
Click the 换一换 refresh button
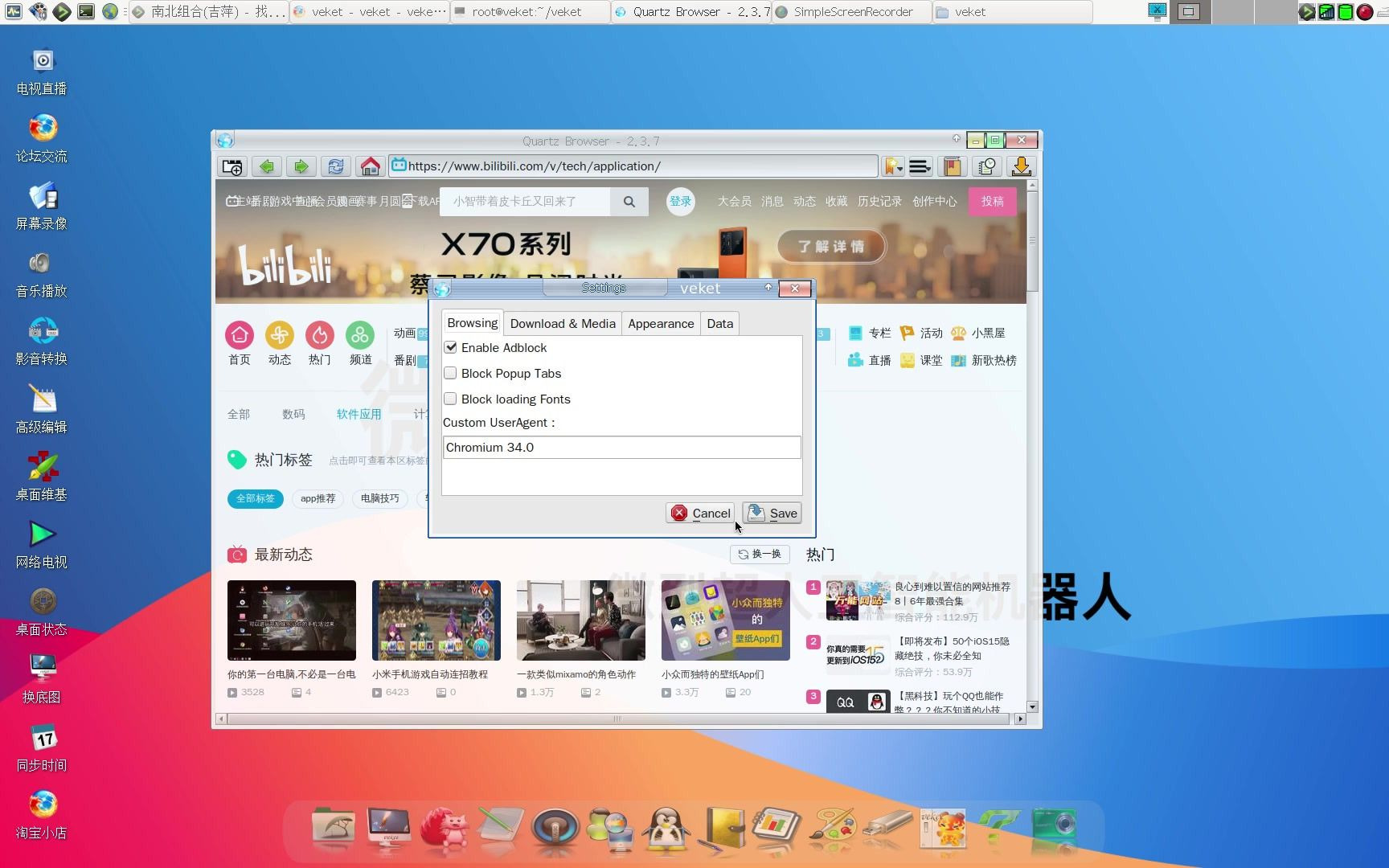click(760, 554)
